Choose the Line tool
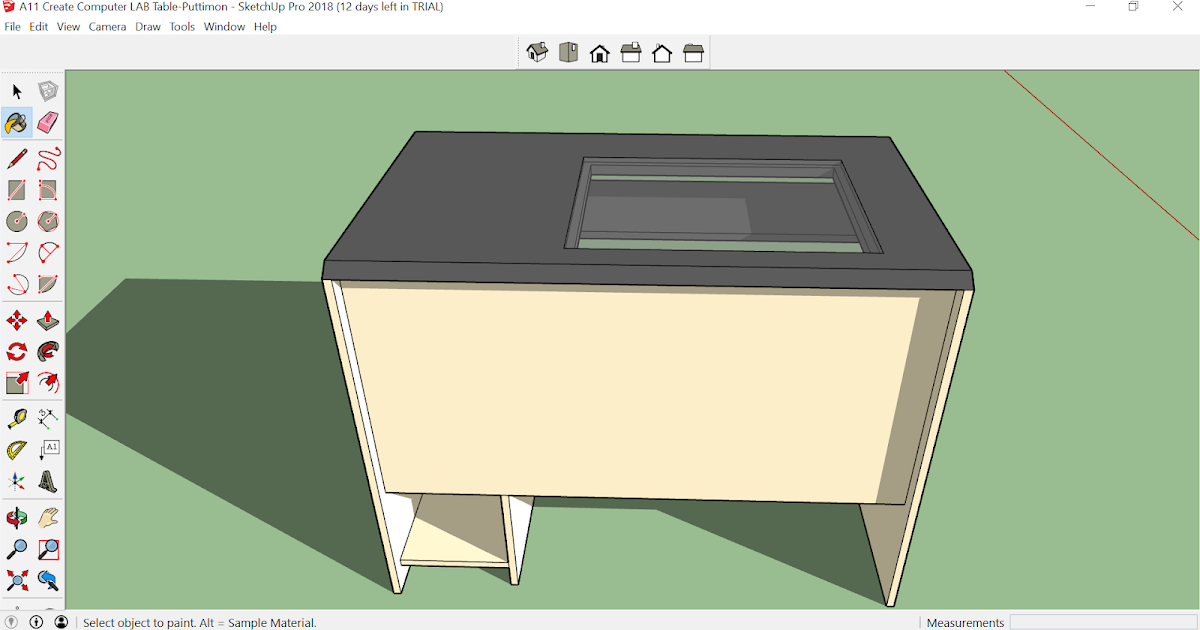The width and height of the screenshot is (1200, 630). (x=16, y=158)
